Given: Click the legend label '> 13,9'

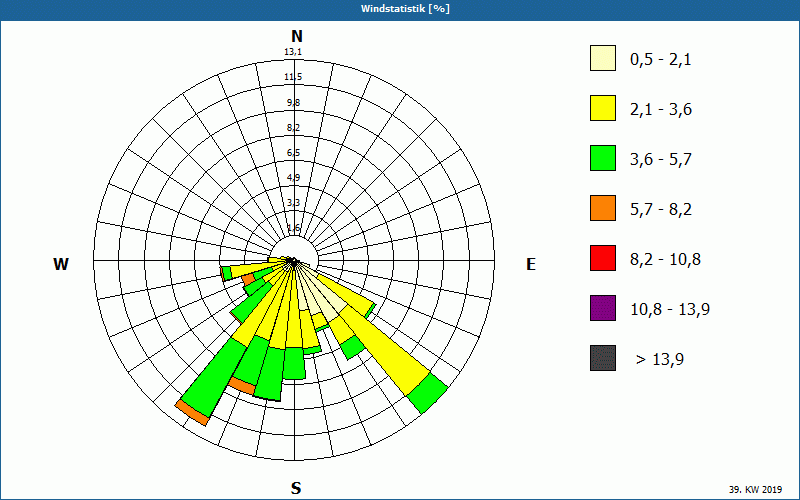Looking at the screenshot, I should [660, 360].
